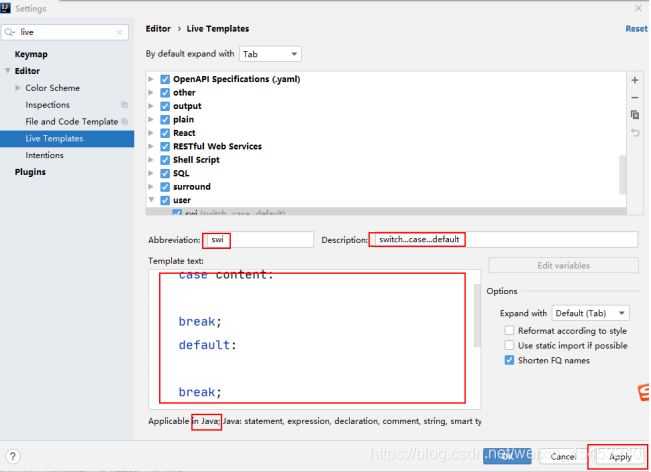Click the Editor breadcrumb
Screen dimensions: 651x472
[158, 29]
